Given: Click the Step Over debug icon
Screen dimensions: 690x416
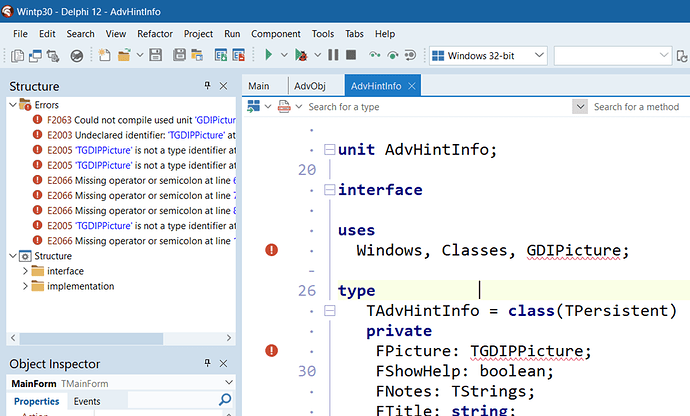Looking at the screenshot, I should [393, 55].
